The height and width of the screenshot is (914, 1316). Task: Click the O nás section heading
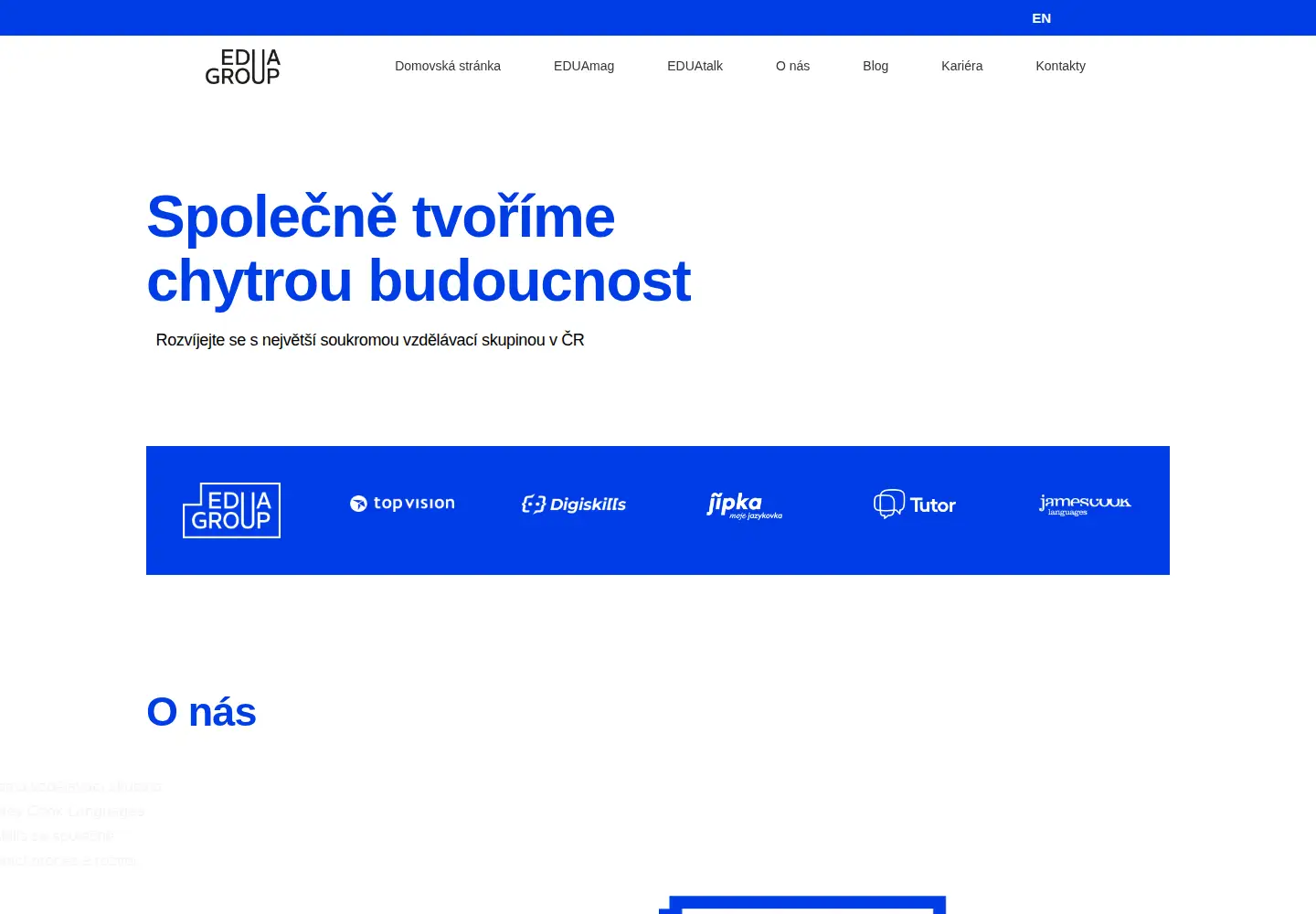point(201,712)
